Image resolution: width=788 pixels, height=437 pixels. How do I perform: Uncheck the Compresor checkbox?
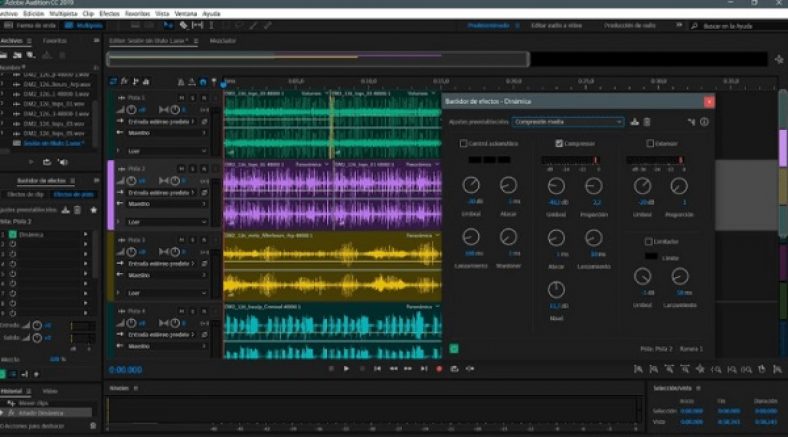(x=559, y=144)
